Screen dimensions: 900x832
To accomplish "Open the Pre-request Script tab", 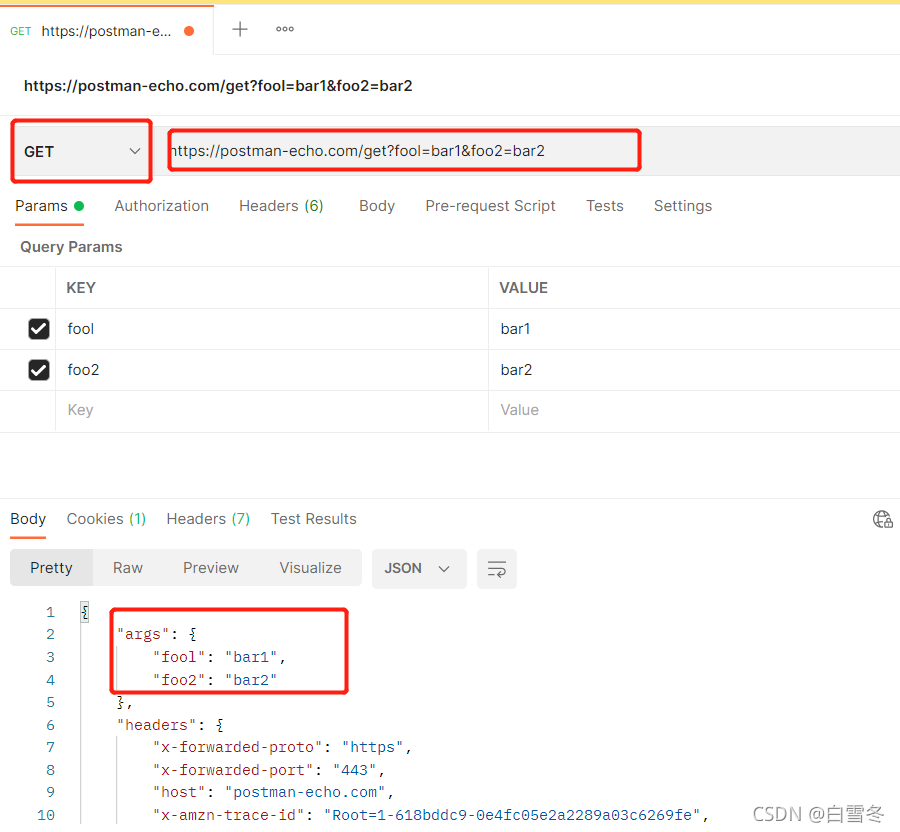I will coord(490,206).
